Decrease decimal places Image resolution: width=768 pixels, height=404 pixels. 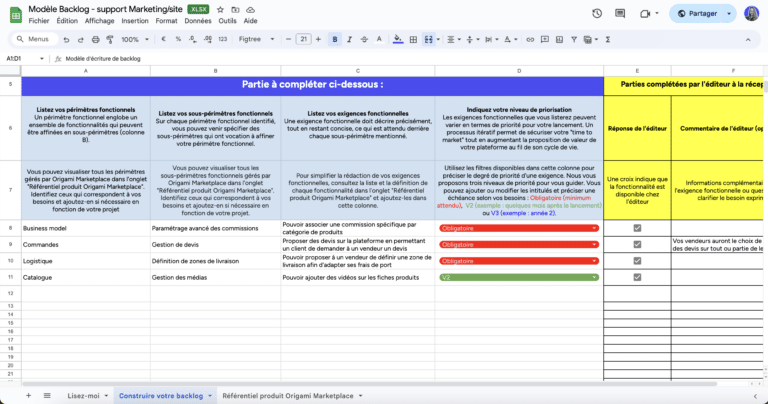(193, 39)
